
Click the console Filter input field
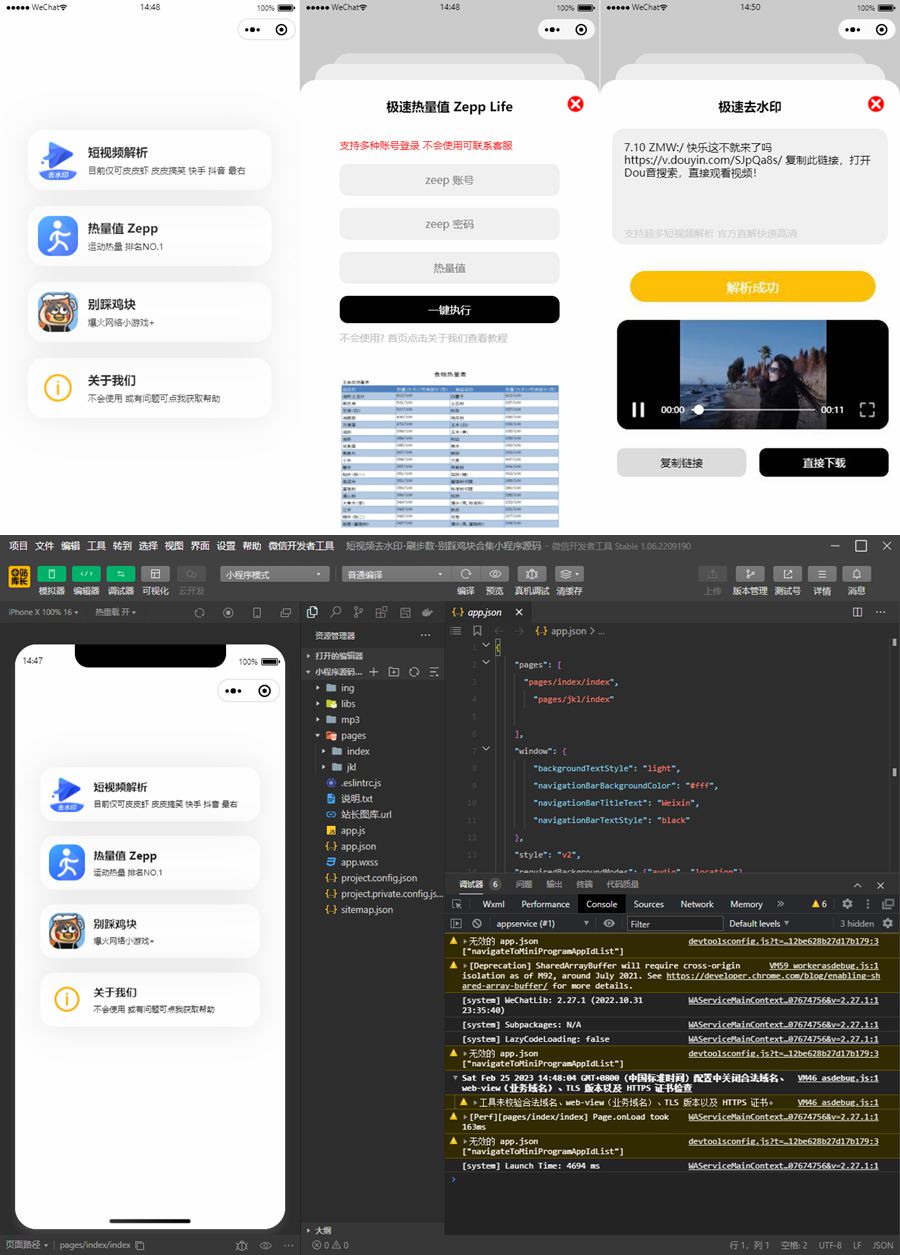(674, 924)
